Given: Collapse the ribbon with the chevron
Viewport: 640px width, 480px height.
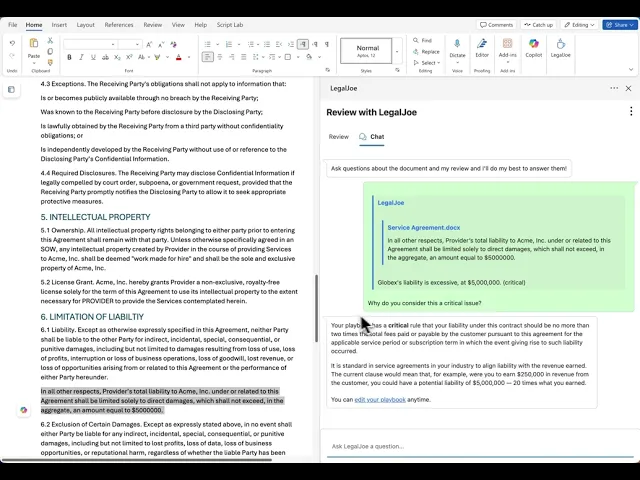Looking at the screenshot, I should [631, 69].
